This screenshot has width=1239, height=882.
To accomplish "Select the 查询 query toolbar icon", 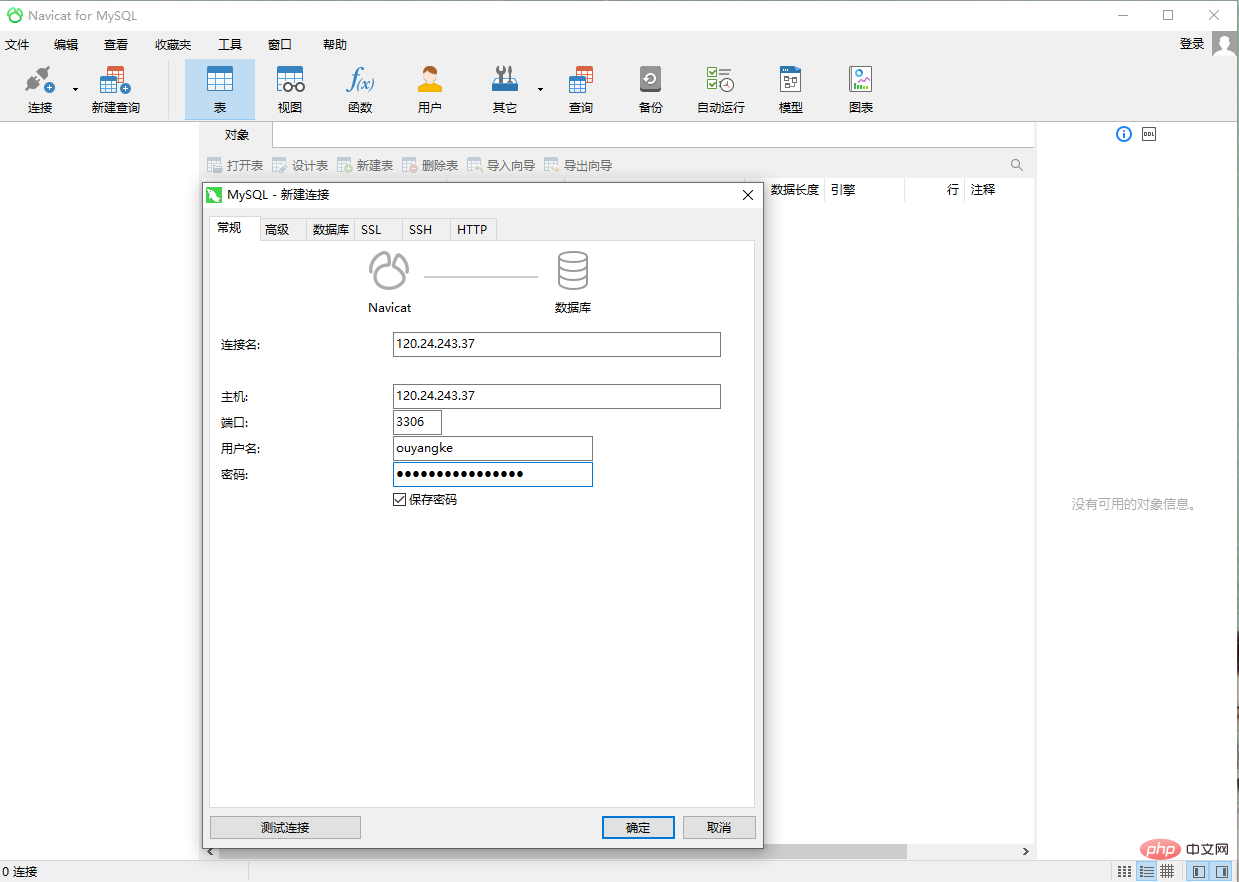I will tap(581, 89).
